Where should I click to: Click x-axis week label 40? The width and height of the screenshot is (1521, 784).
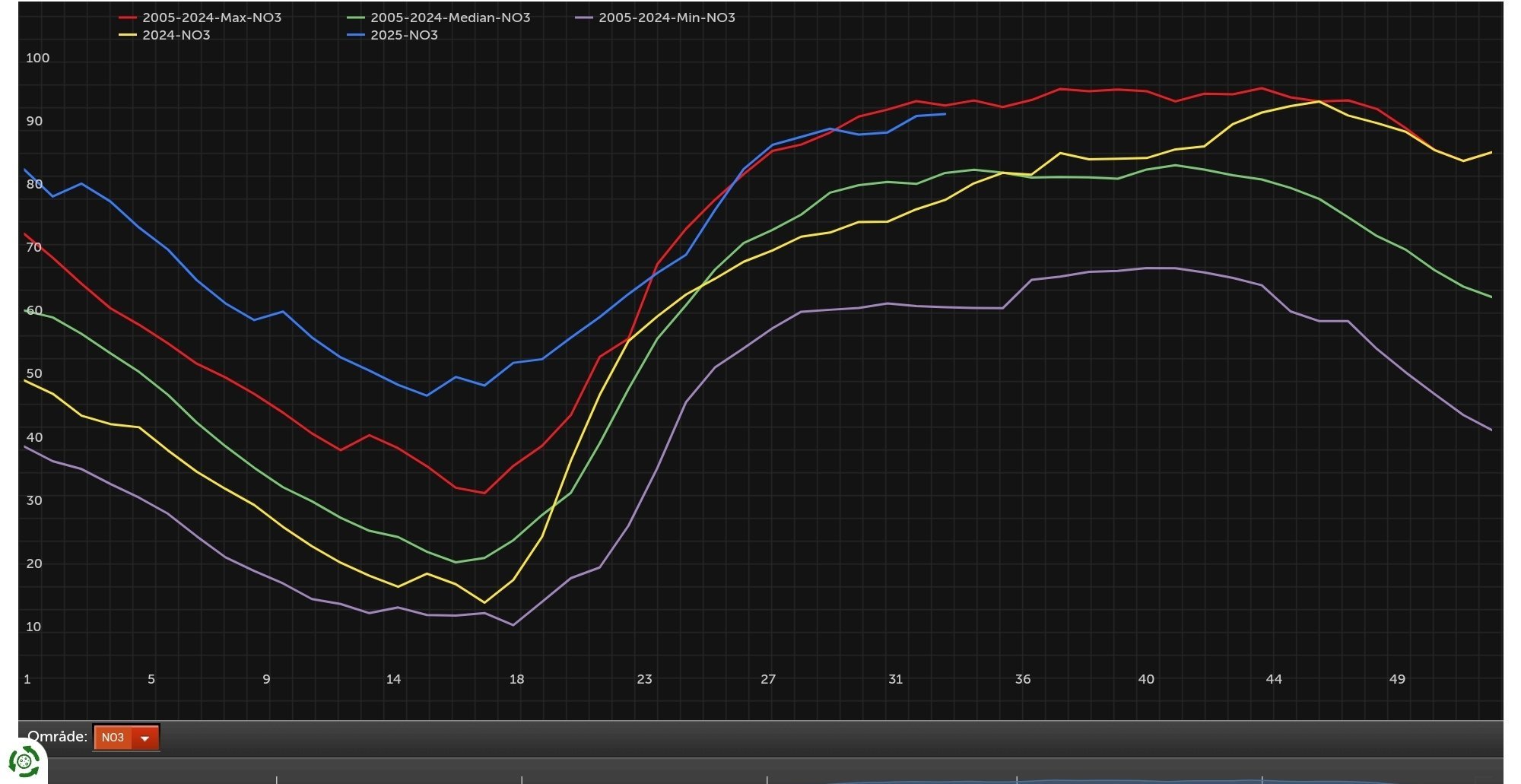tap(1146, 679)
